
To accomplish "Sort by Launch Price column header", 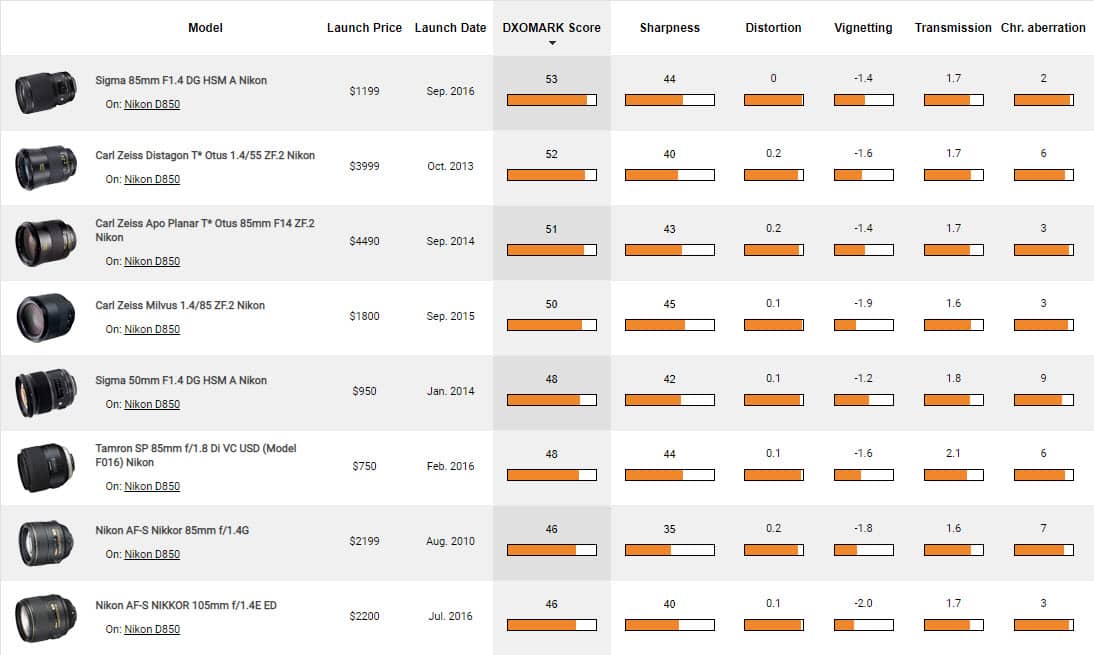I will pyautogui.click(x=363, y=28).
